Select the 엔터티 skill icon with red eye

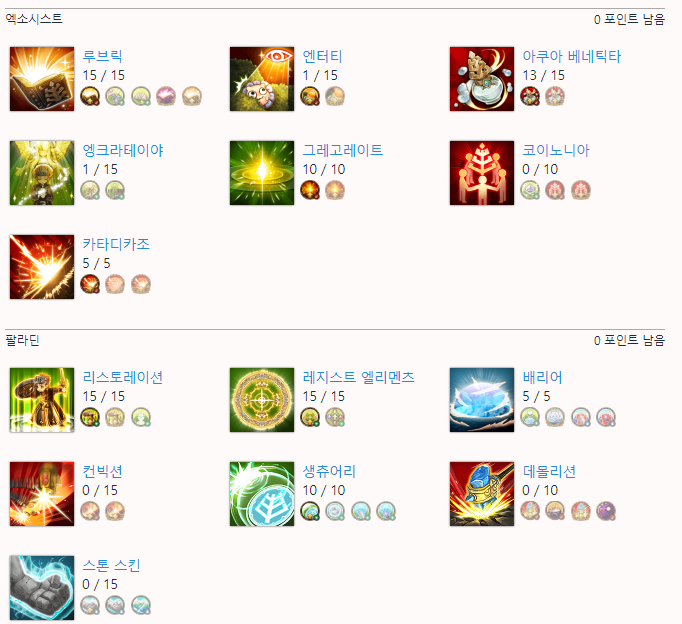pos(262,79)
